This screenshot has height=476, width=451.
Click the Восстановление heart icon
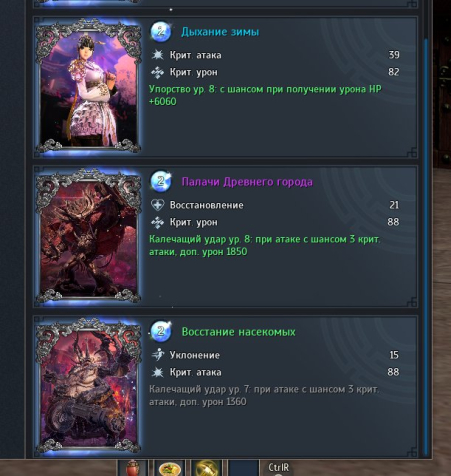[157, 205]
